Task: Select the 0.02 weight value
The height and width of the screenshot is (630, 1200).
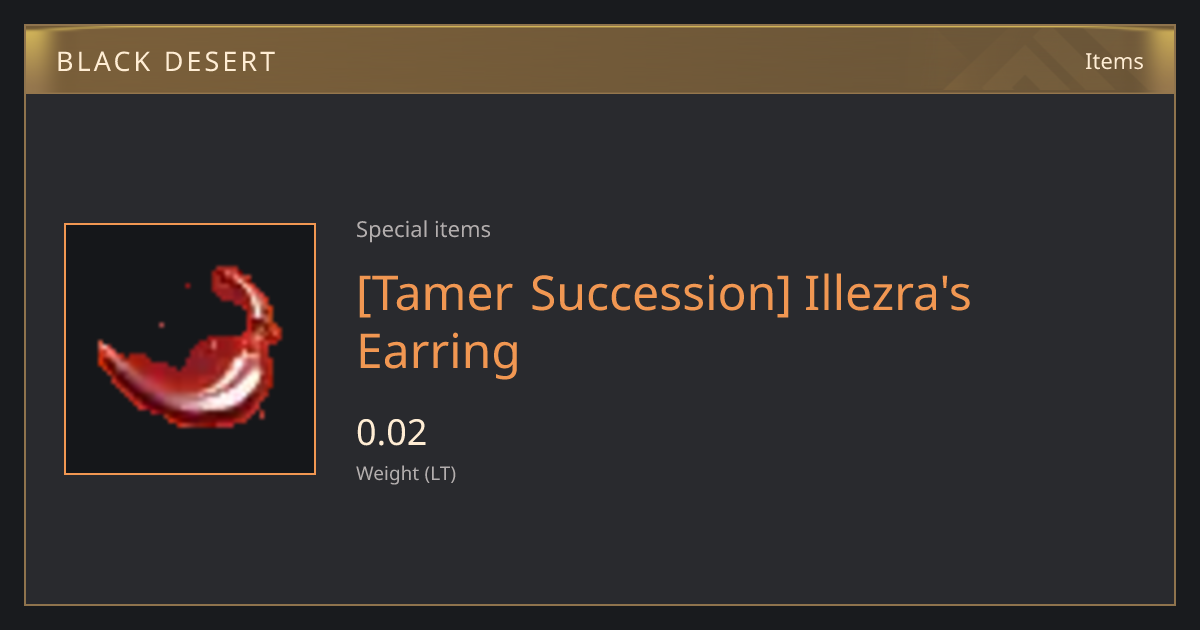Action: click(x=392, y=432)
